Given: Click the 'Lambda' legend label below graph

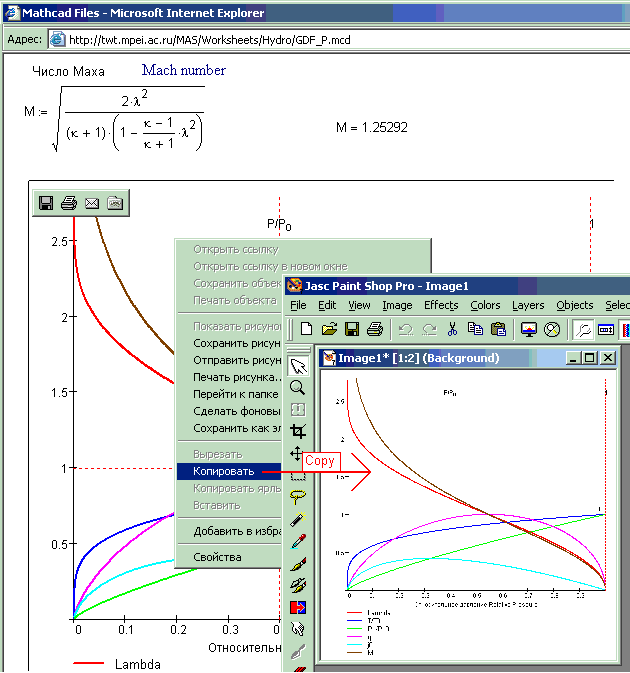Looking at the screenshot, I should [x=138, y=664].
